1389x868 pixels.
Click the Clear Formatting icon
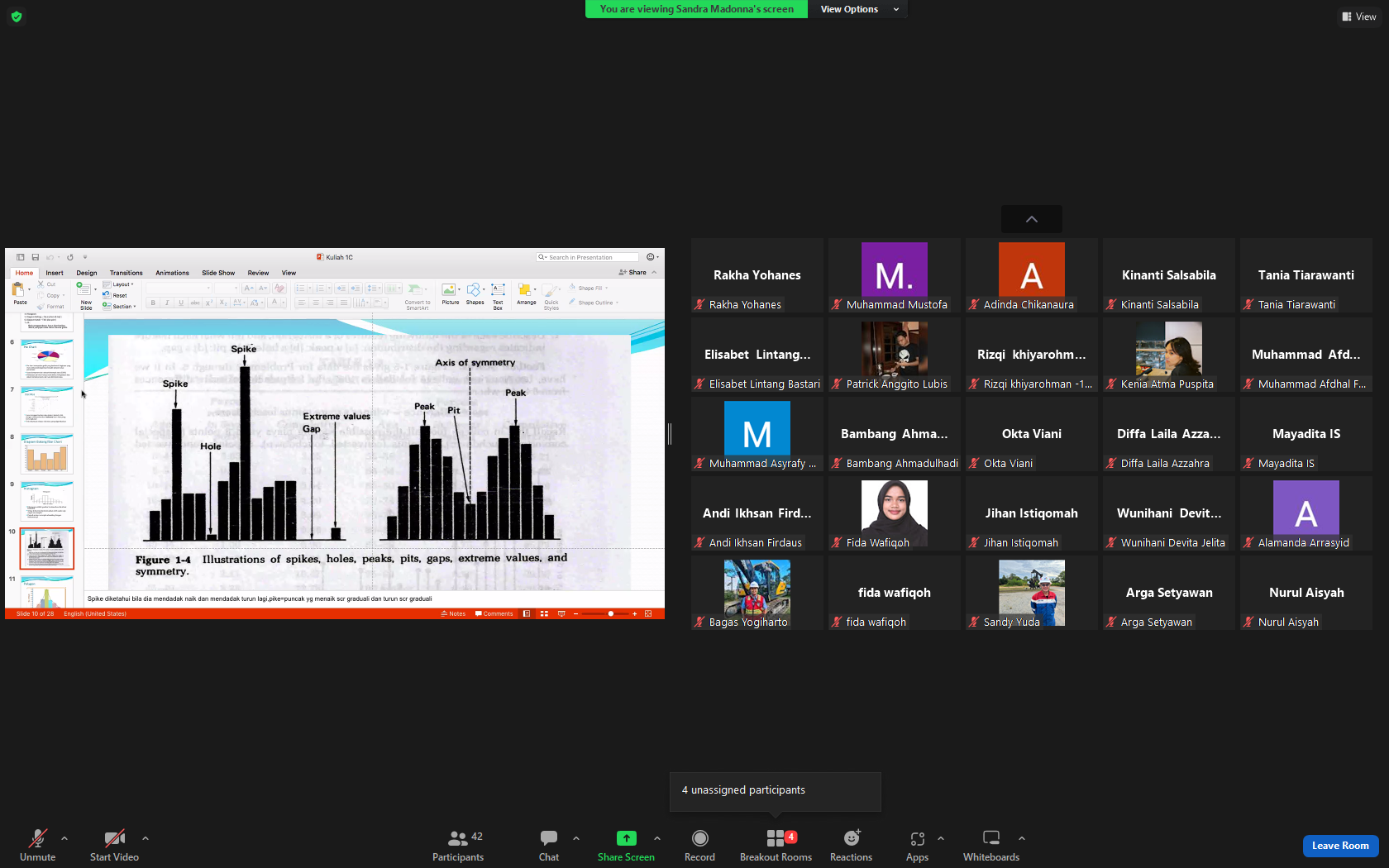point(279,288)
